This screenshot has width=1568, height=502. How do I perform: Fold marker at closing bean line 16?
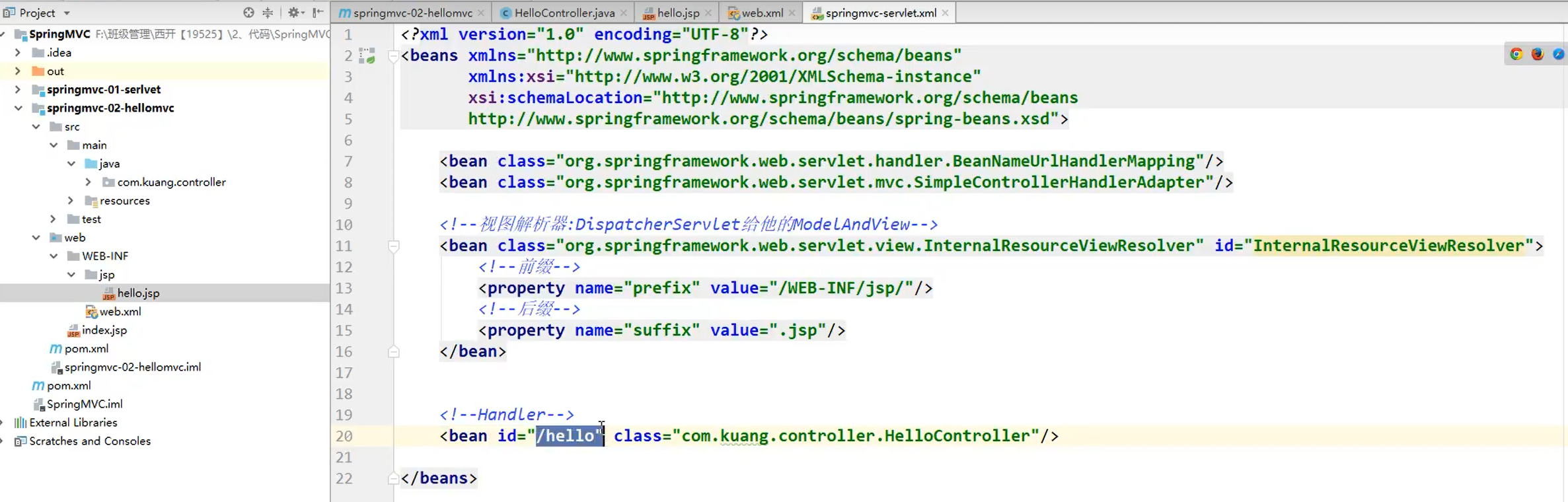(x=393, y=352)
